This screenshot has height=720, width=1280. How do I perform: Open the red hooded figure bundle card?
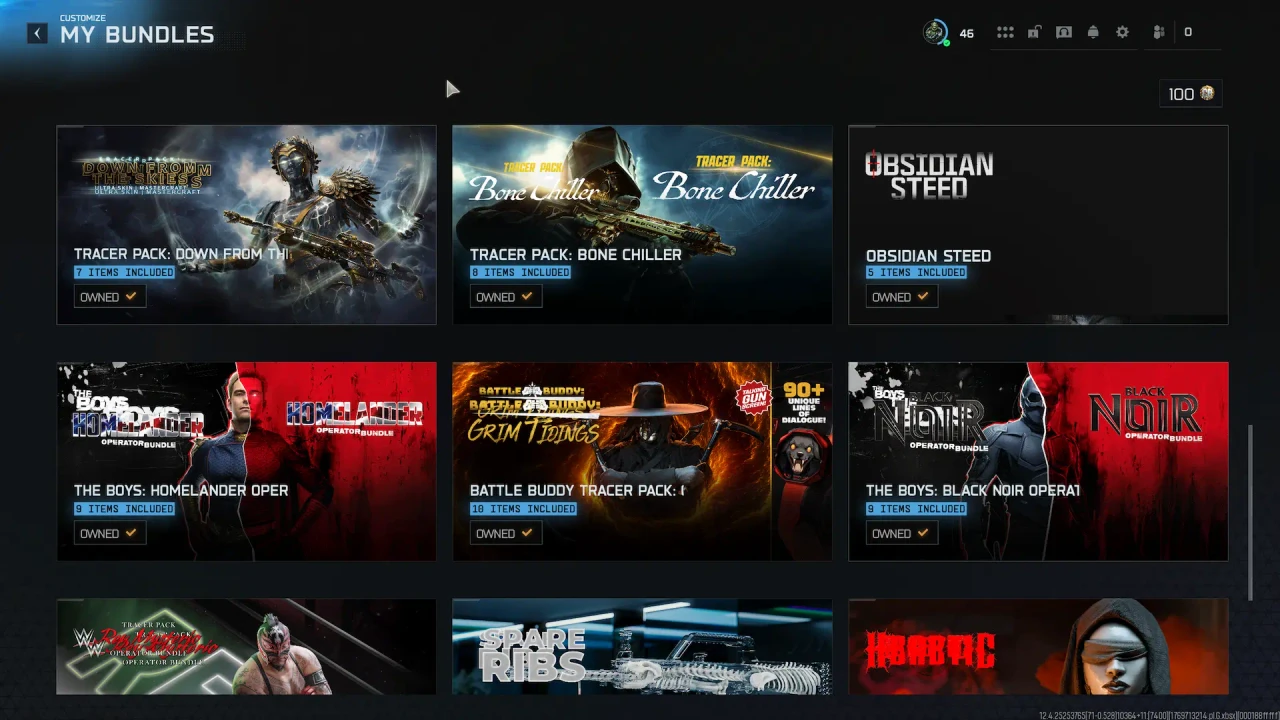1038,646
